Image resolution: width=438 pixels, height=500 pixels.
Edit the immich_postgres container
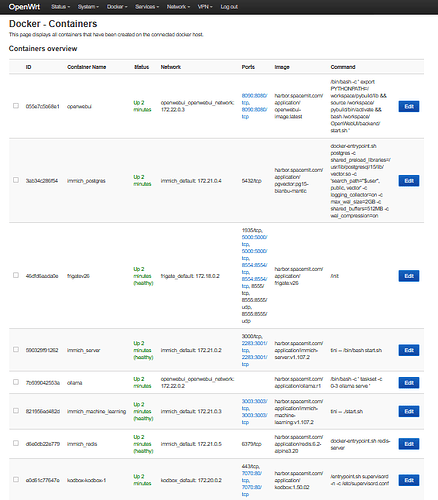[409, 181]
